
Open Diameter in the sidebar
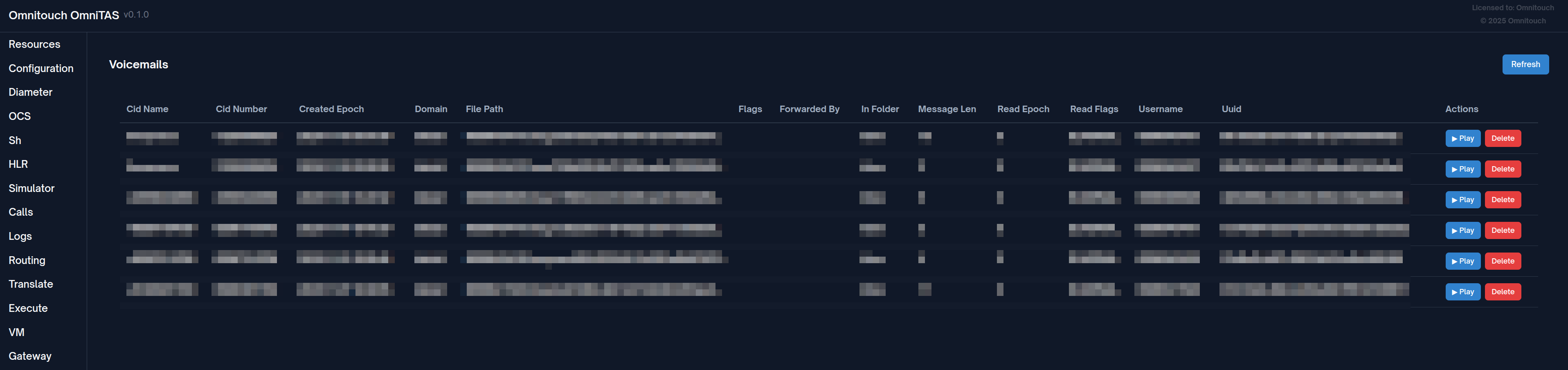(30, 92)
